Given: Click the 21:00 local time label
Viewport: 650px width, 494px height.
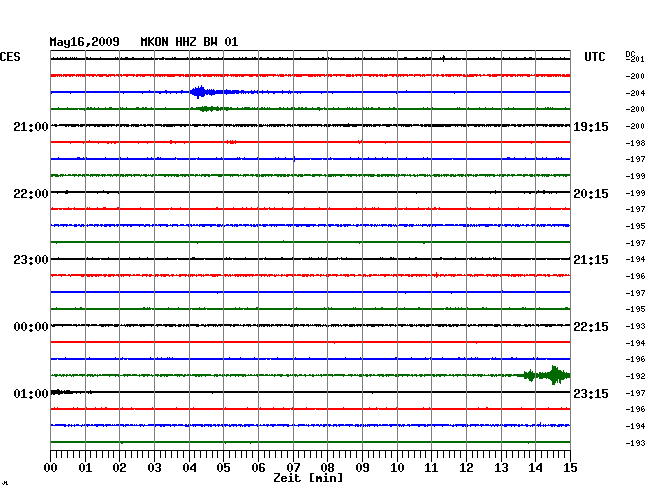Looking at the screenshot, I should [31, 126].
